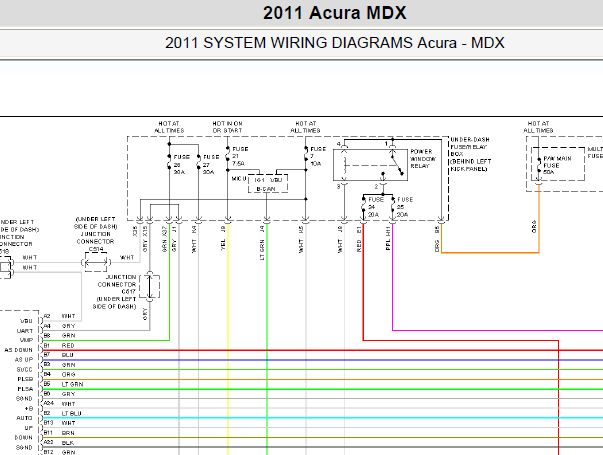603x455 pixels.
Task: Click the UNDER-DASH FUSE/RELAY BOX description
Action: 471,154
